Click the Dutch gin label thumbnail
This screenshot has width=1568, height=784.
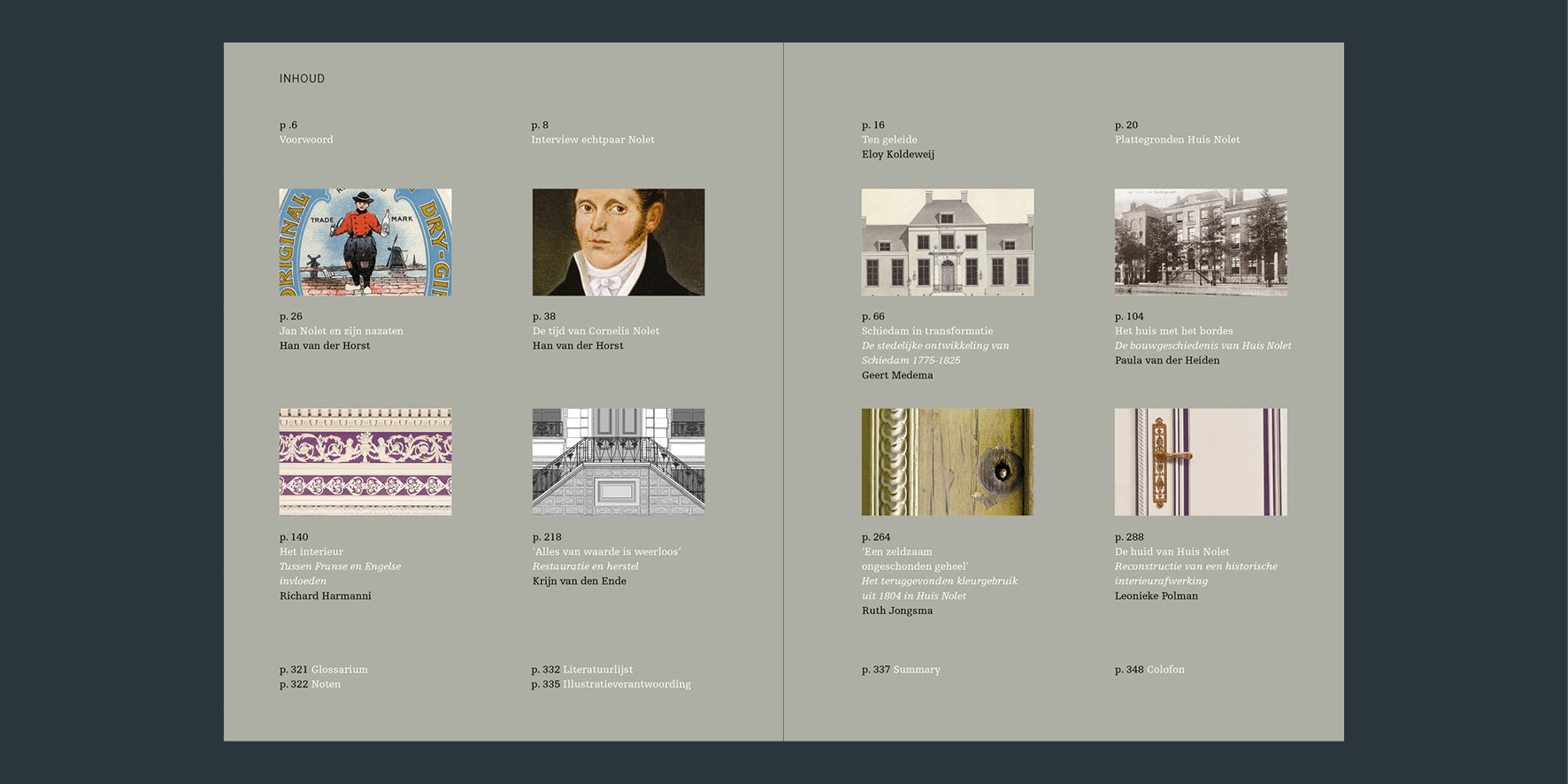[x=365, y=242]
